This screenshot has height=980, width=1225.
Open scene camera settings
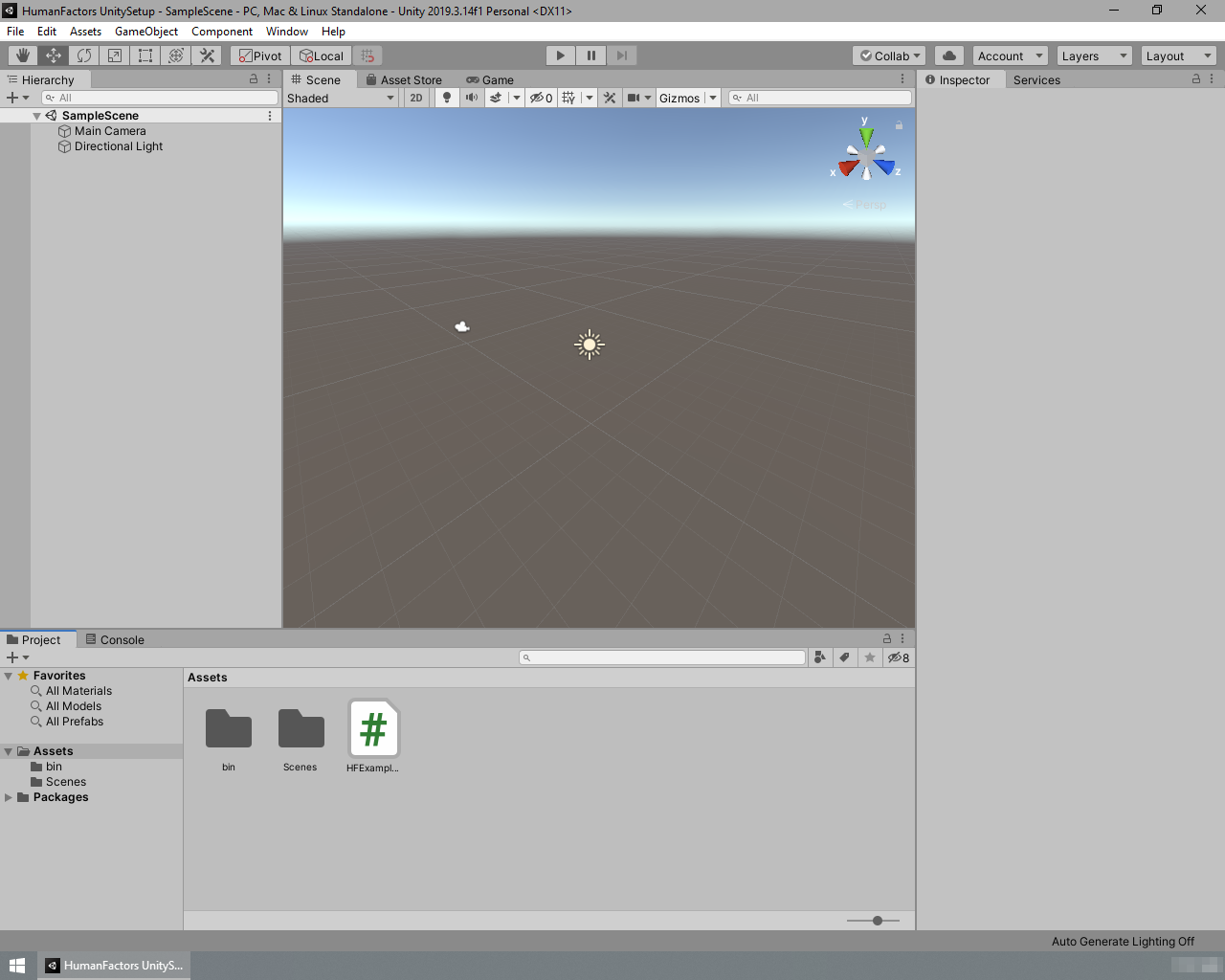(x=638, y=98)
